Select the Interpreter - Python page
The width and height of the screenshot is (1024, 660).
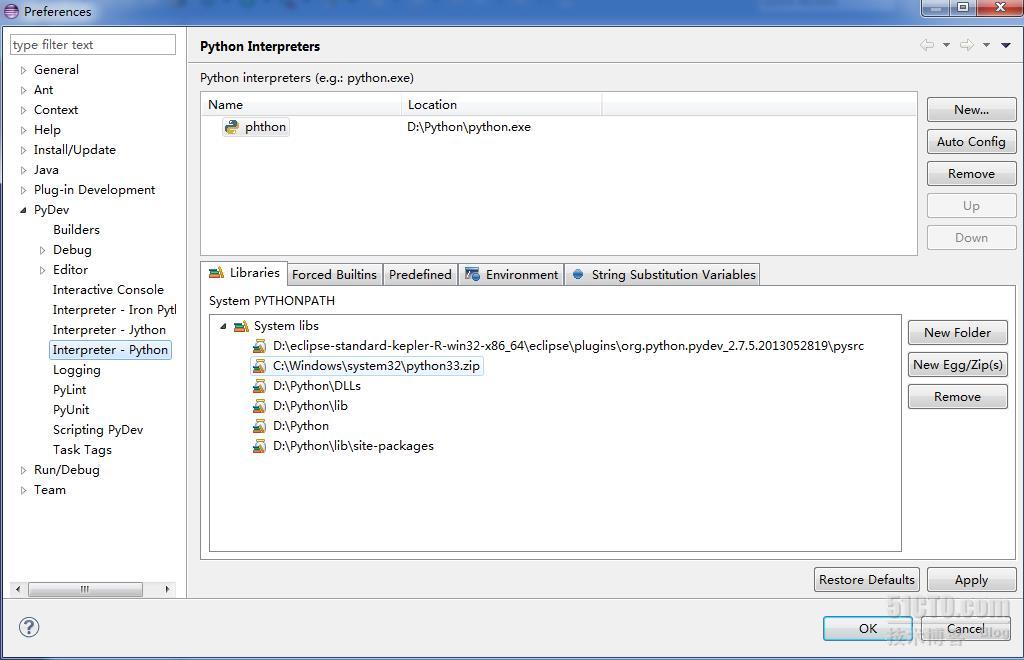[110, 350]
